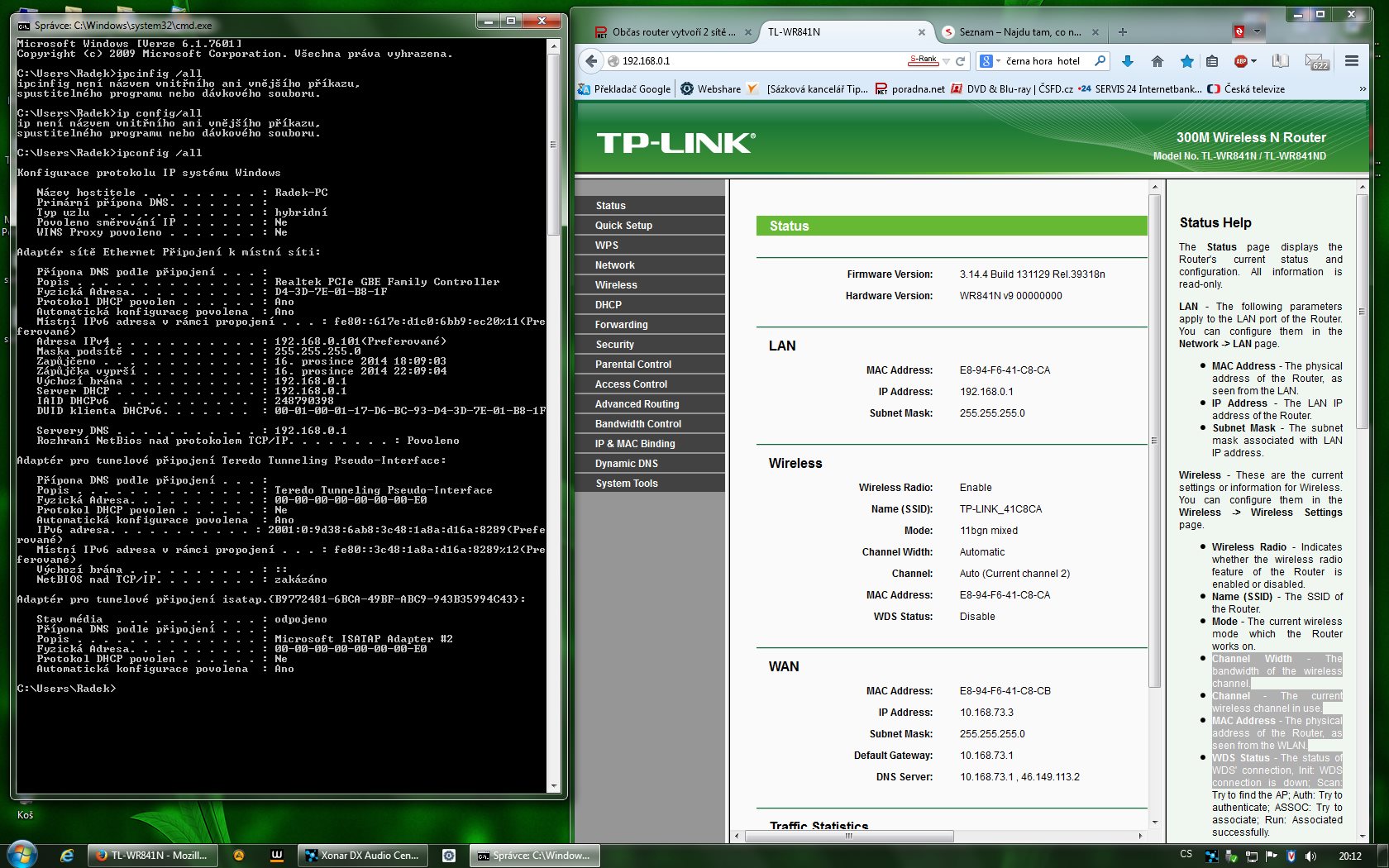The width and height of the screenshot is (1389, 868).
Task: Open the Firefox downloads arrow
Action: (1127, 61)
